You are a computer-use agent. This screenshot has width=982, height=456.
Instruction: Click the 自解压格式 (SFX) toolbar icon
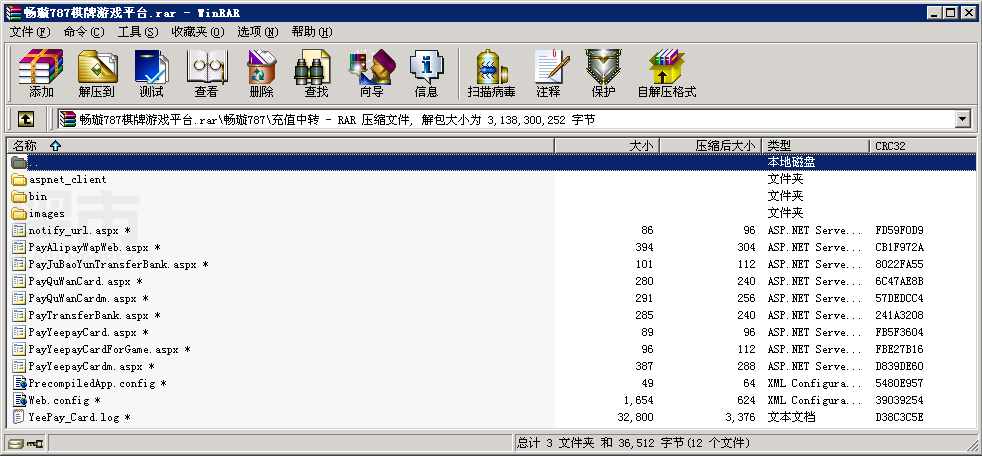point(667,66)
